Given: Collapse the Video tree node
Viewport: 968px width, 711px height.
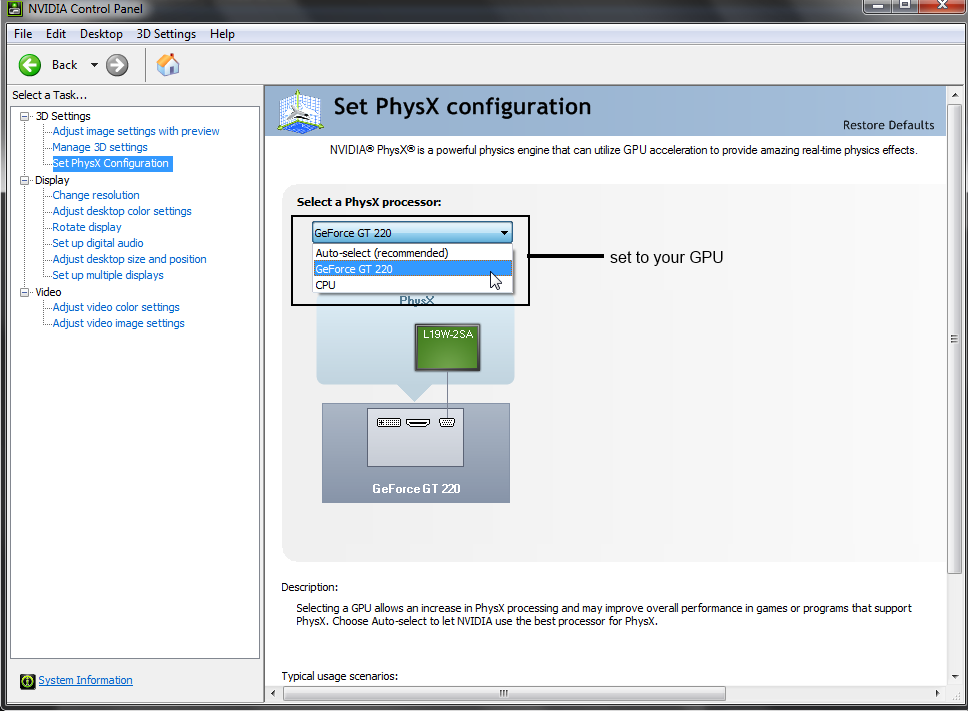Looking at the screenshot, I should click(x=25, y=292).
